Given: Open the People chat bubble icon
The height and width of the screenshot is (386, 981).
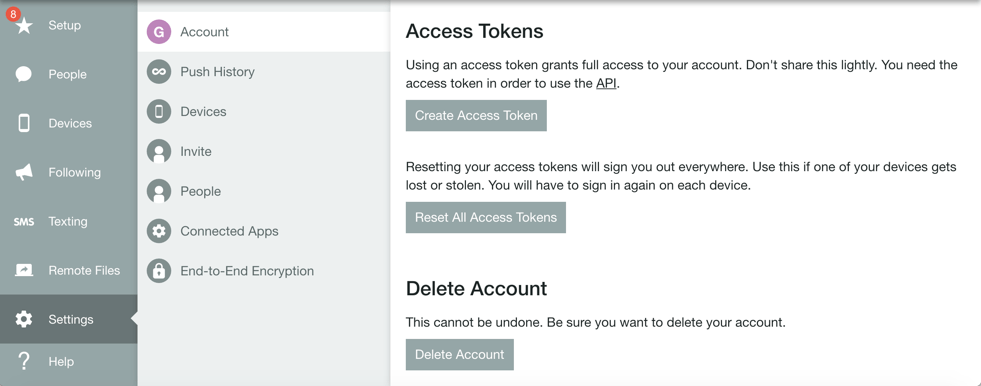Looking at the screenshot, I should (24, 74).
